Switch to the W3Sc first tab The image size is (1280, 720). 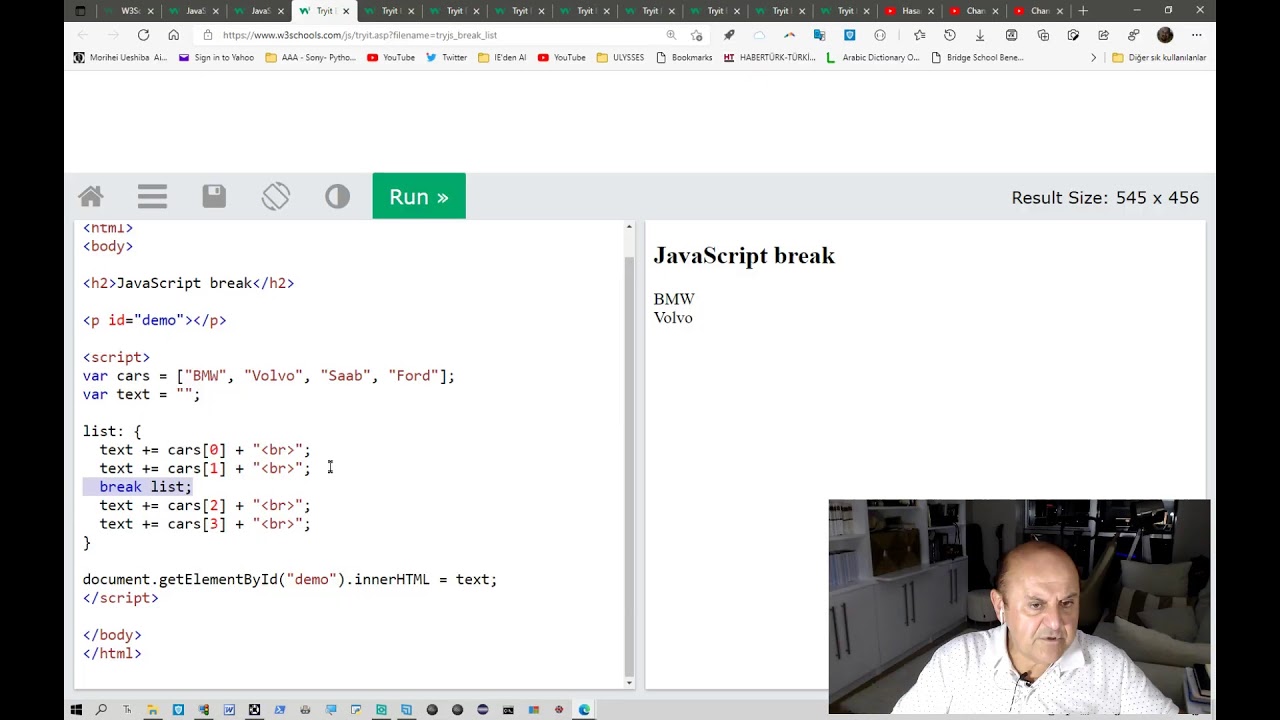pyautogui.click(x=128, y=11)
